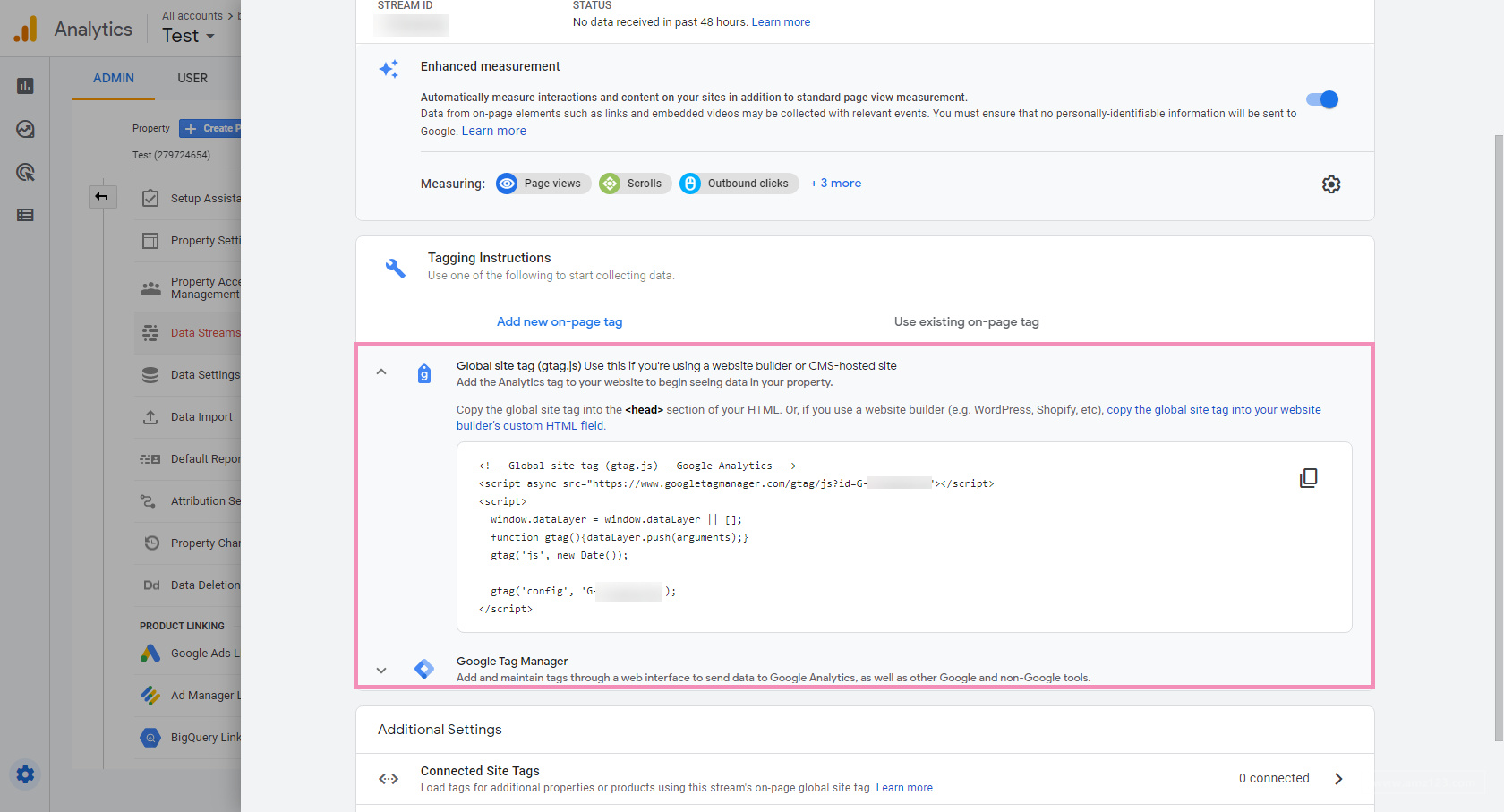
Task: Switch to the USER tab
Action: coord(192,79)
